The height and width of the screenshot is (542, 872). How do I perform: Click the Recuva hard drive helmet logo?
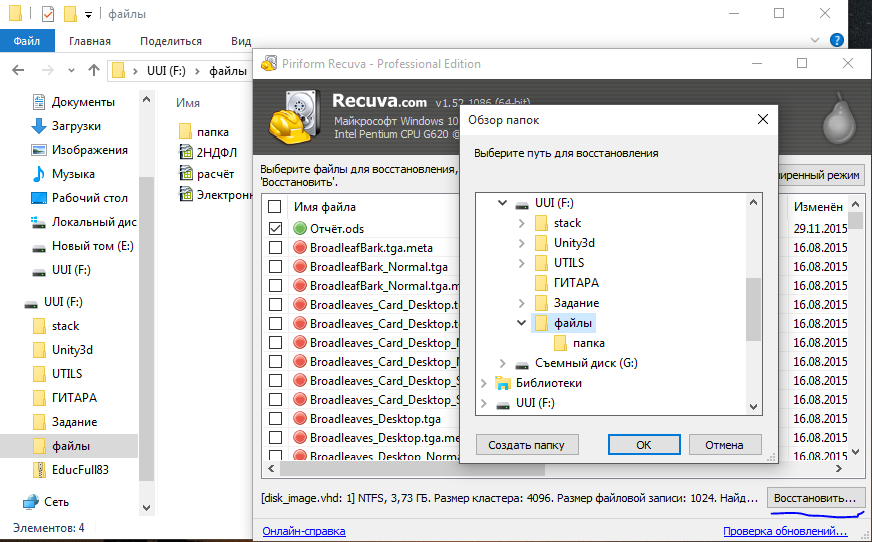point(296,116)
